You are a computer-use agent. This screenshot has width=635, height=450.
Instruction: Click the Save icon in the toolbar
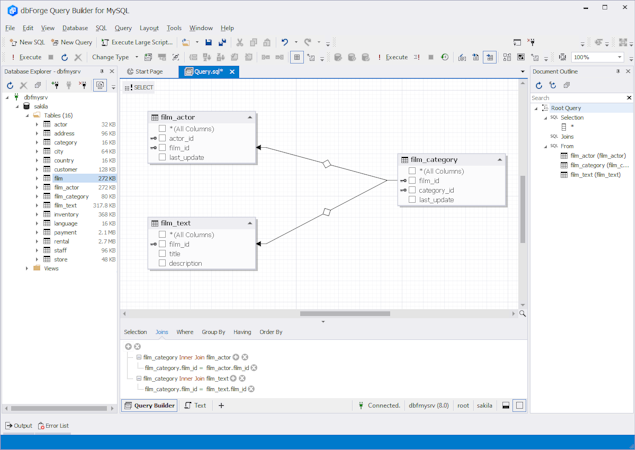click(208, 43)
